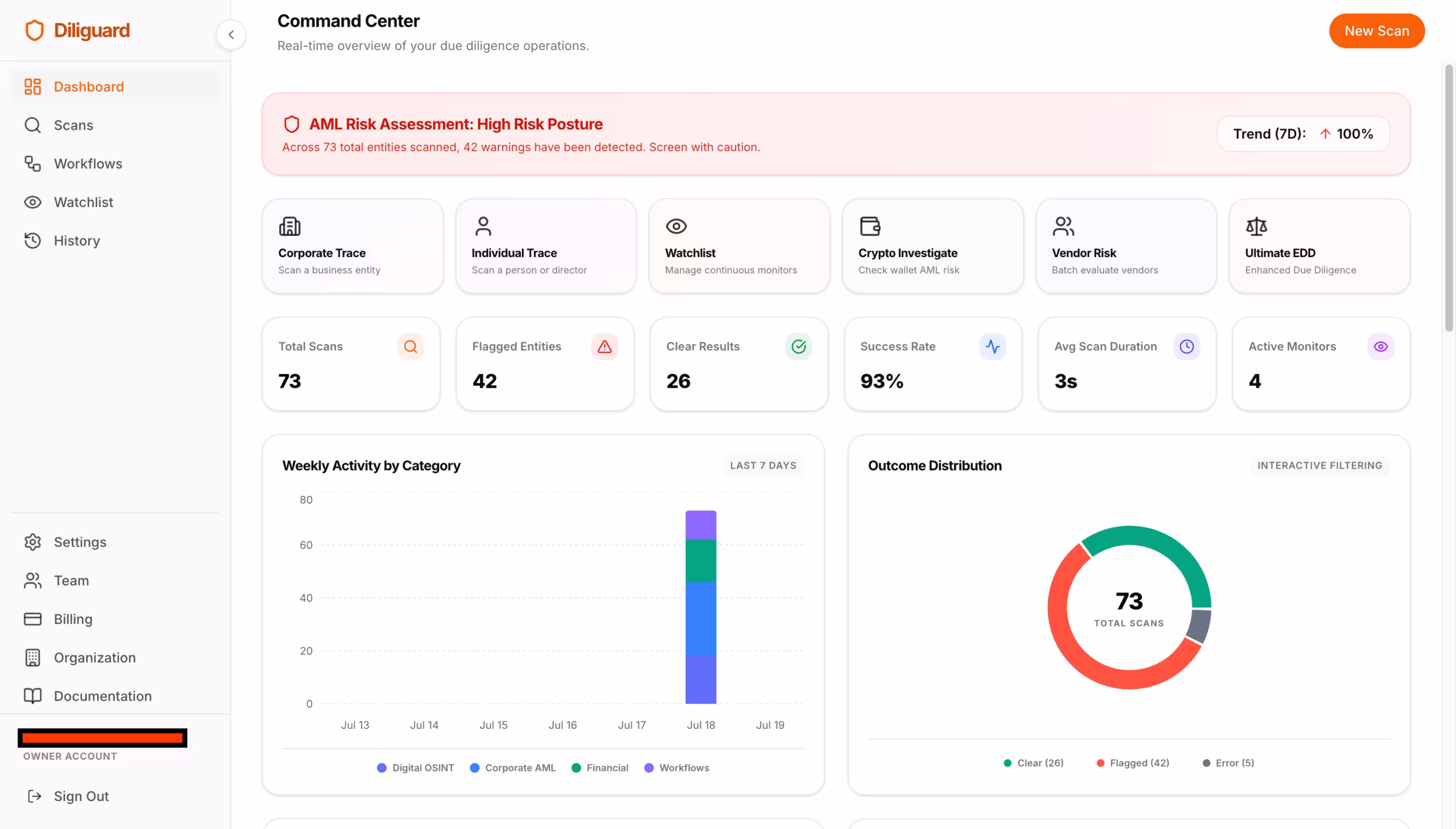Toggle the Clear (26) legend filter
This screenshot has width=1456, height=829.
1033,762
